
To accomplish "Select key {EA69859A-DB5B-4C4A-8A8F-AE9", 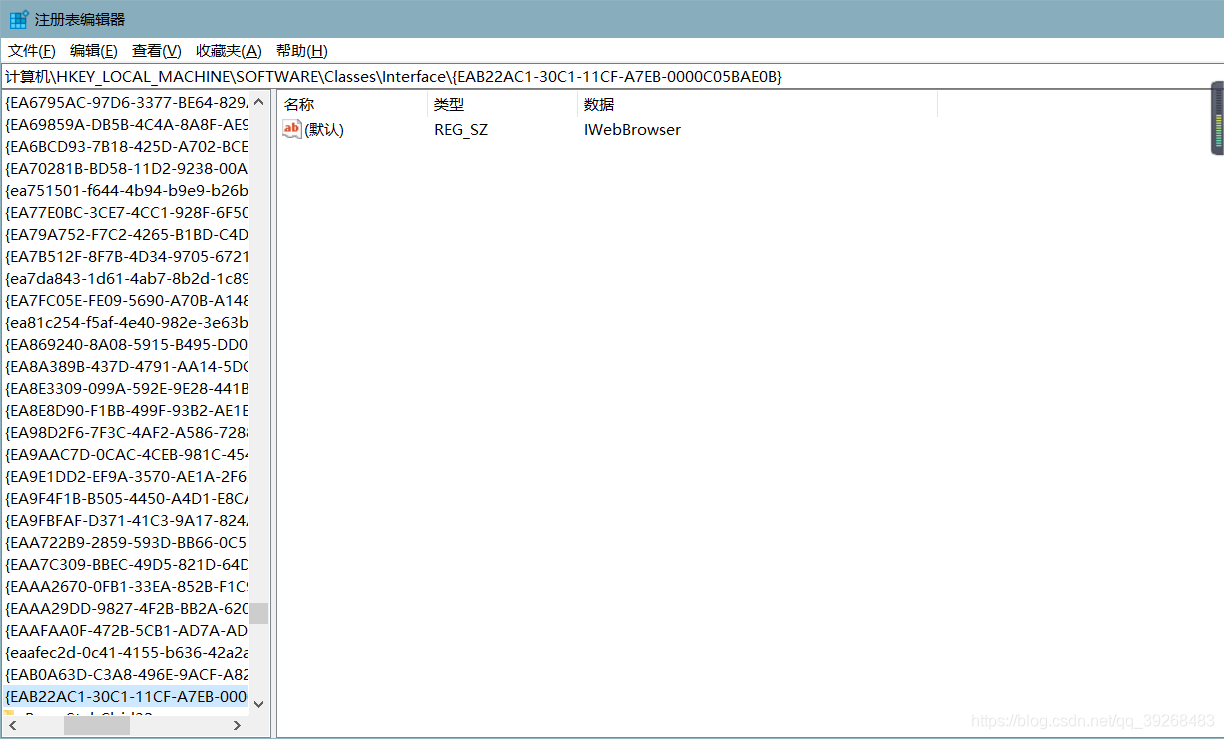I will point(126,124).
